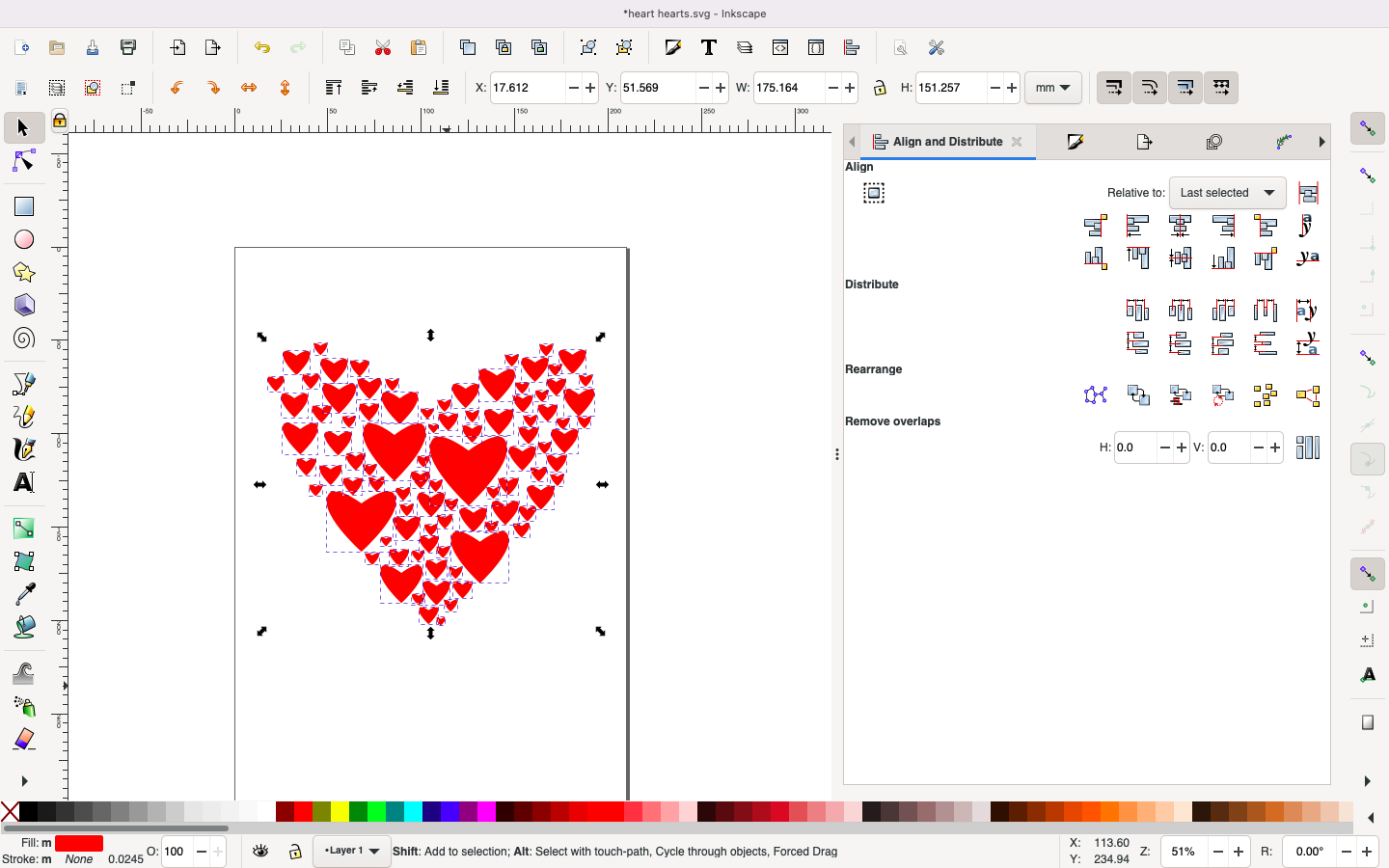Screen dimensions: 1389x868
Task: Open the "Relative to" dropdown
Action: pos(1226,193)
